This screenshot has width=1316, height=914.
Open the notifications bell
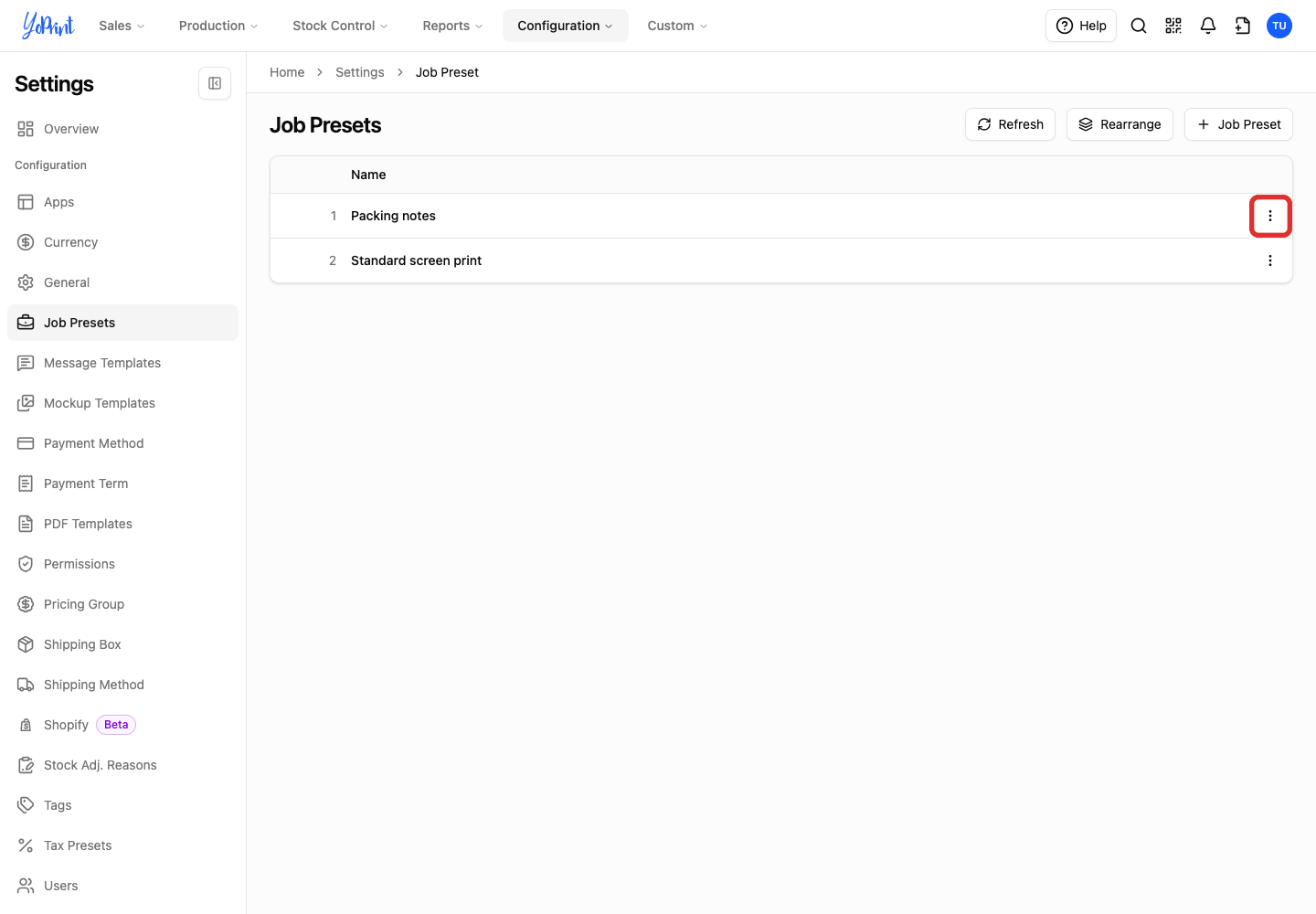1208,26
